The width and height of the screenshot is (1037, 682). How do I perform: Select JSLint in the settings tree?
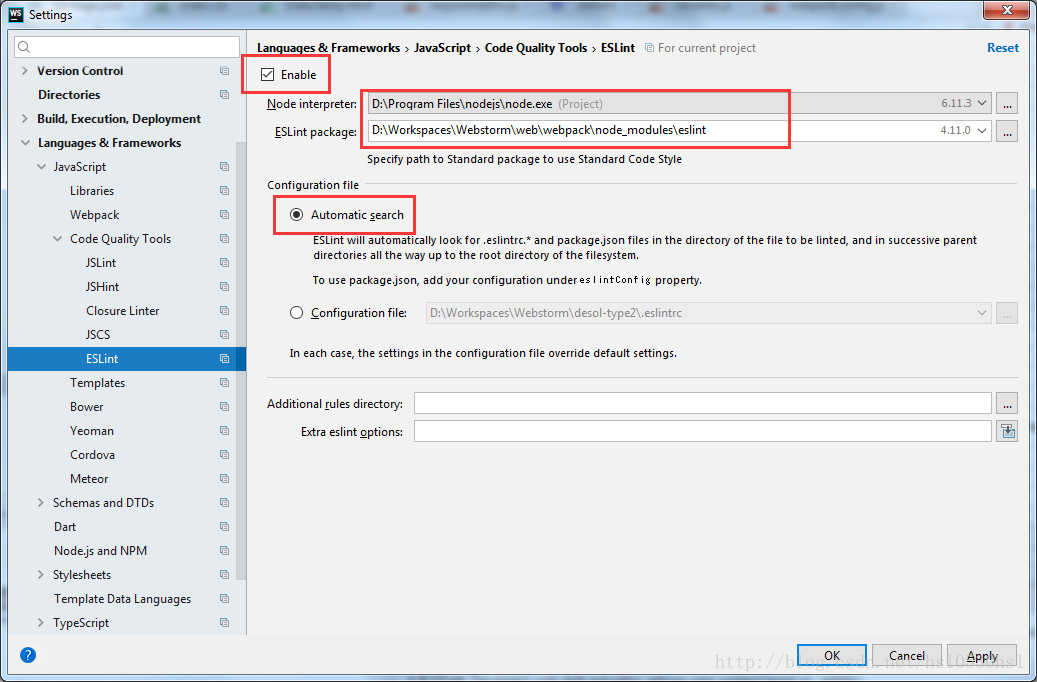tap(101, 263)
